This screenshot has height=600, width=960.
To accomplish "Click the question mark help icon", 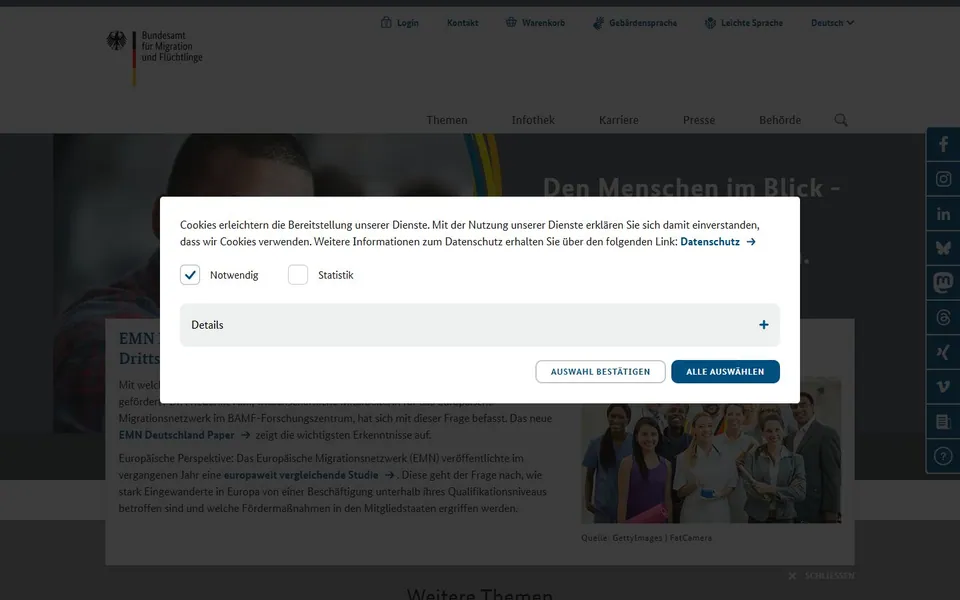I will 943,456.
